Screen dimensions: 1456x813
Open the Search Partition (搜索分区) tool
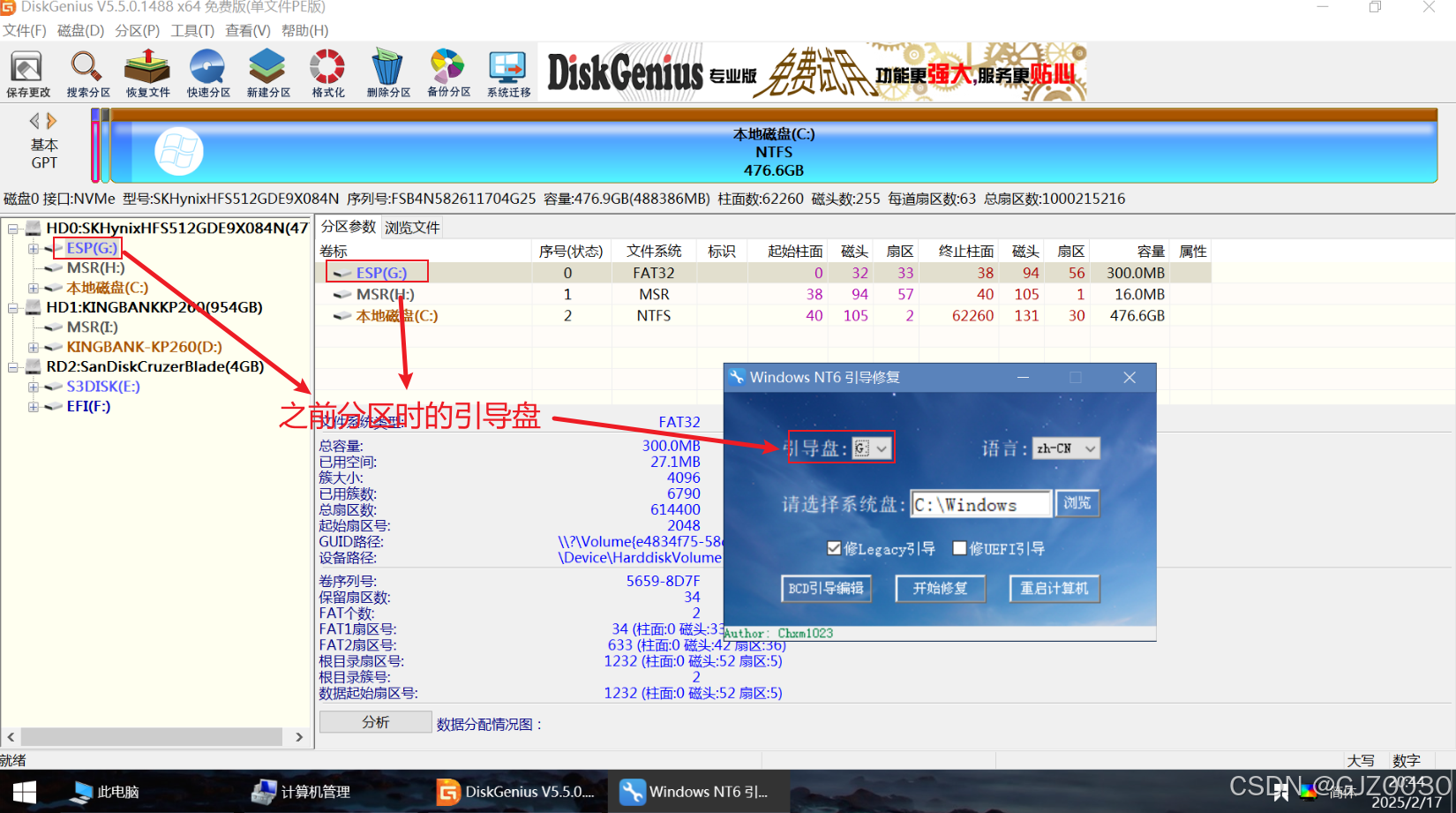click(x=88, y=73)
